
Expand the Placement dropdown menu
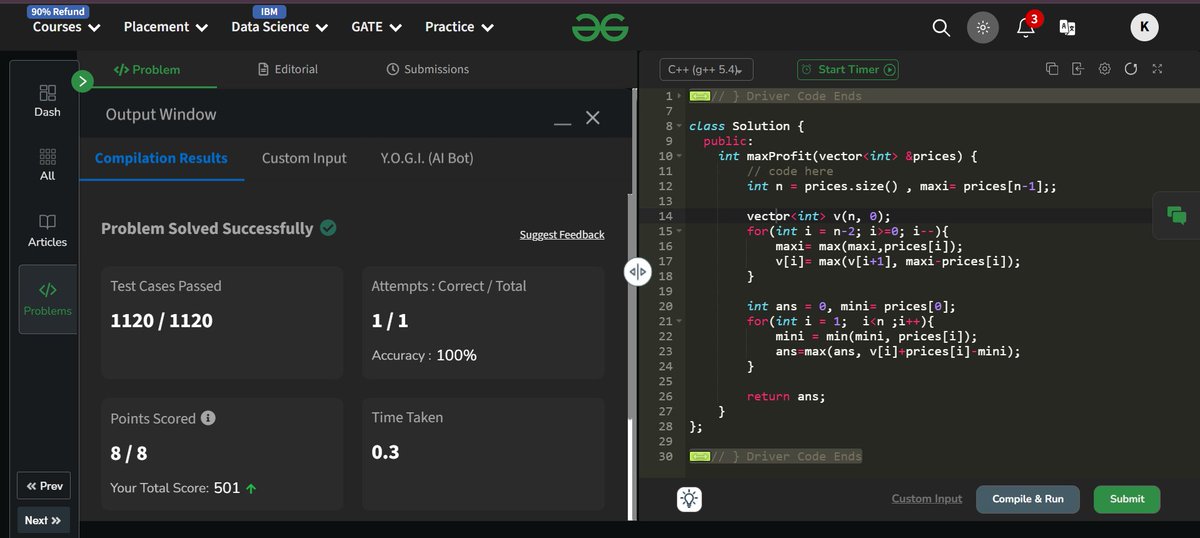(166, 27)
